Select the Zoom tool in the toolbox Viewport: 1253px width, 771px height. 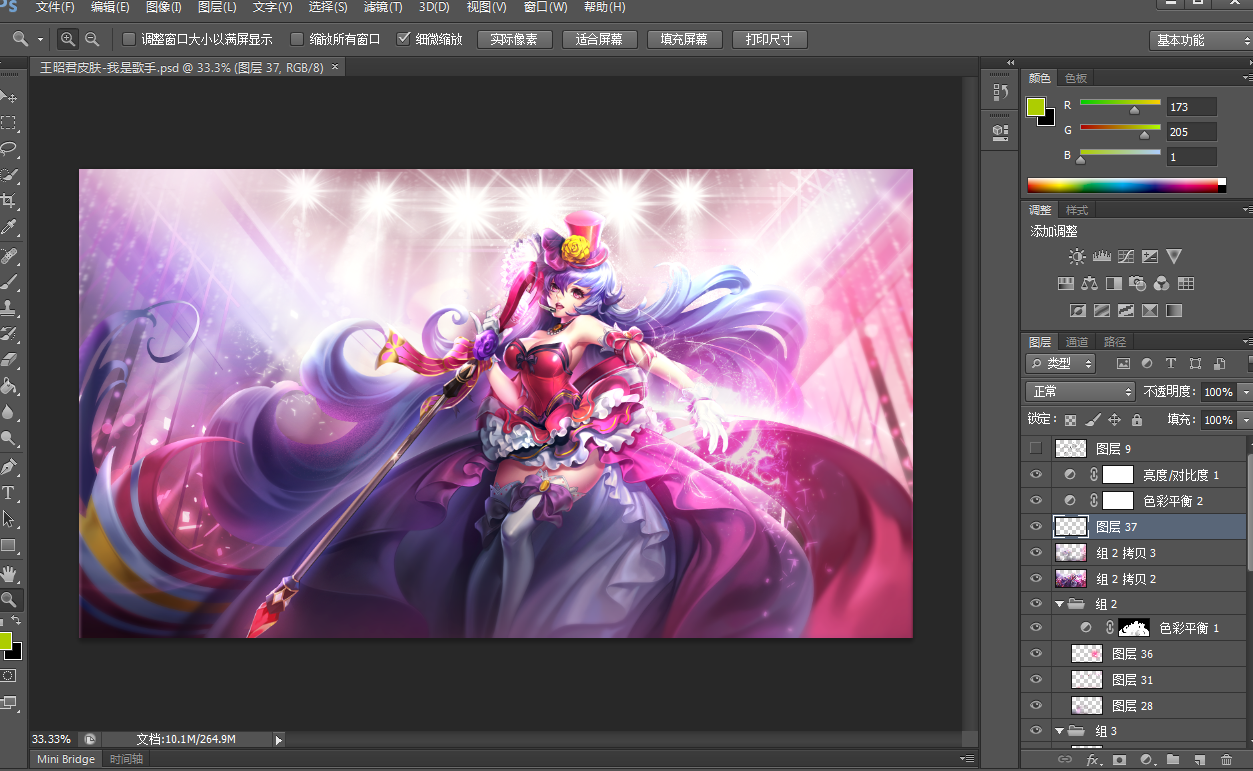point(9,599)
